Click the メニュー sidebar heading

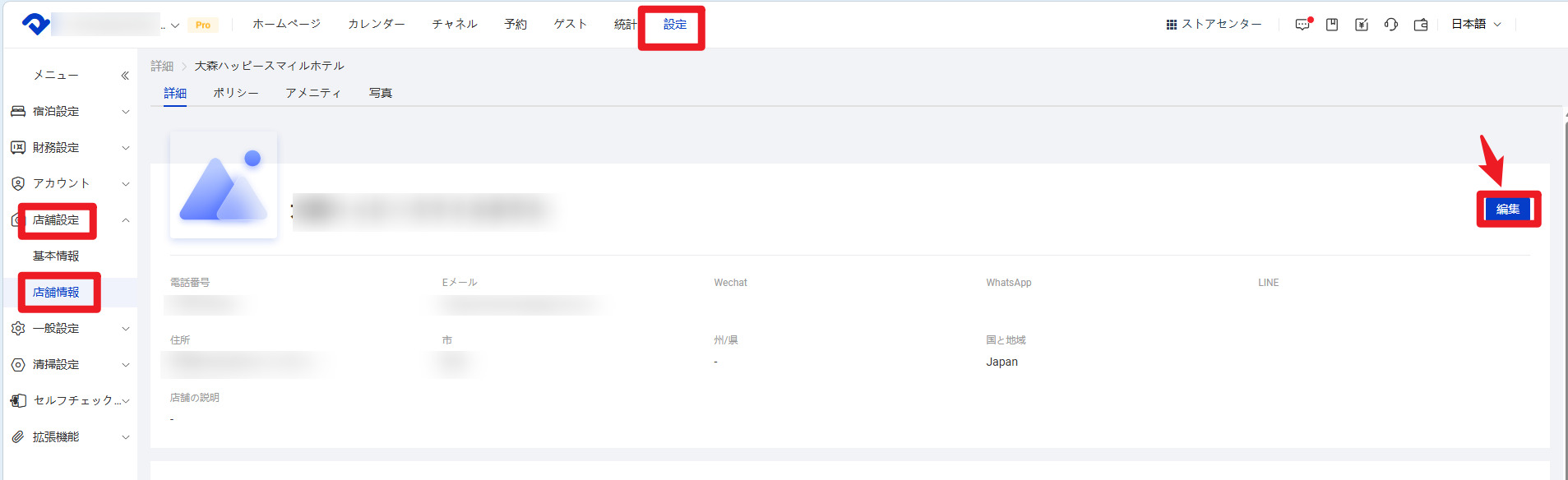[x=56, y=75]
